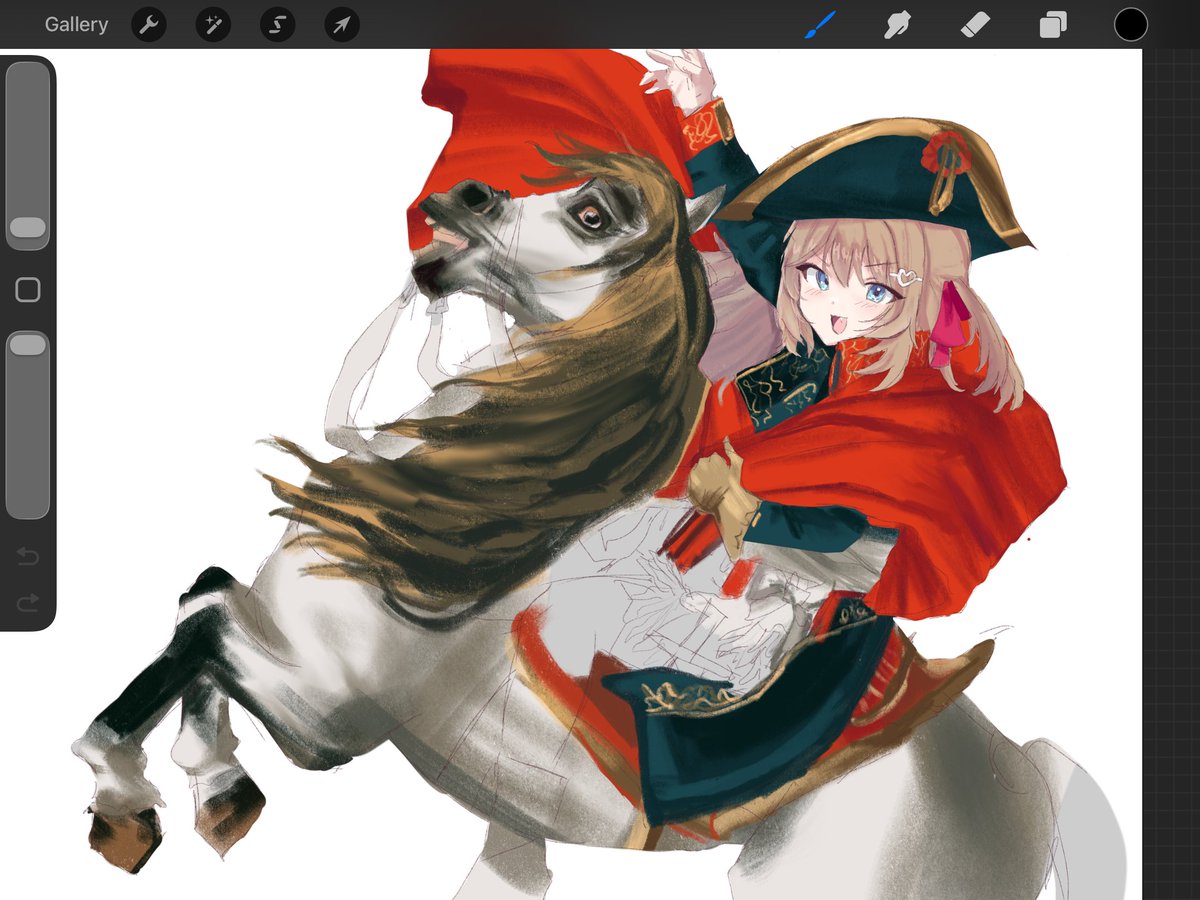Screen dimensions: 1200x900
Task: Open the Adjustments magic wand menu
Action: (213, 25)
